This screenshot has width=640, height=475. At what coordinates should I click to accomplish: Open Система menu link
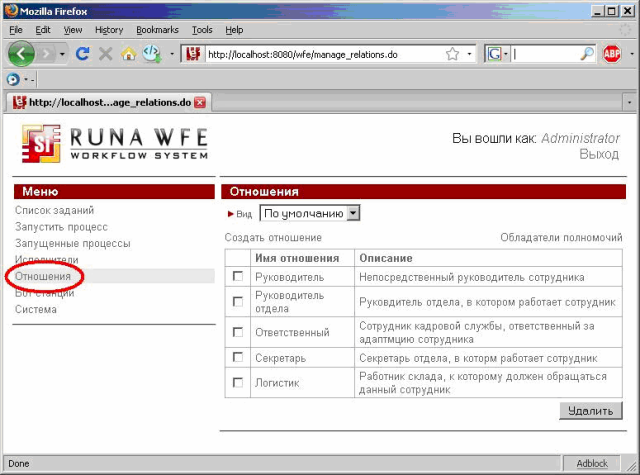click(x=36, y=309)
